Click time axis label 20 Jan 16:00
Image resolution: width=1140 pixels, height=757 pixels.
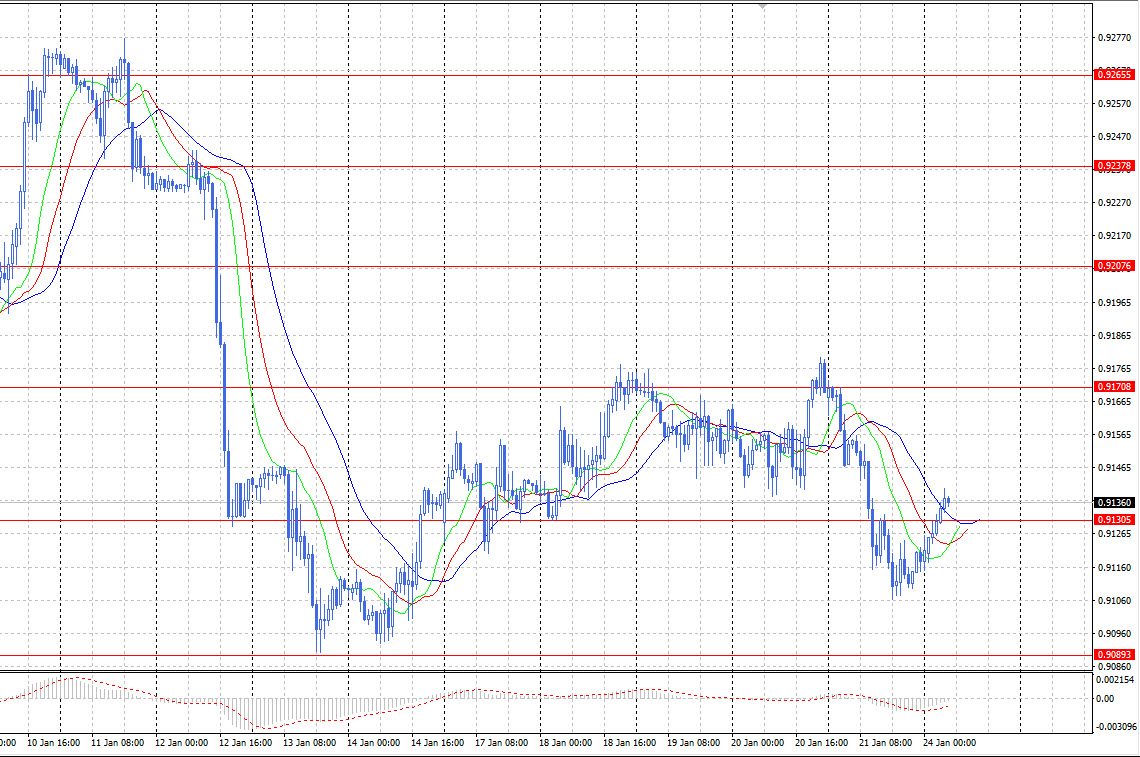(821, 743)
